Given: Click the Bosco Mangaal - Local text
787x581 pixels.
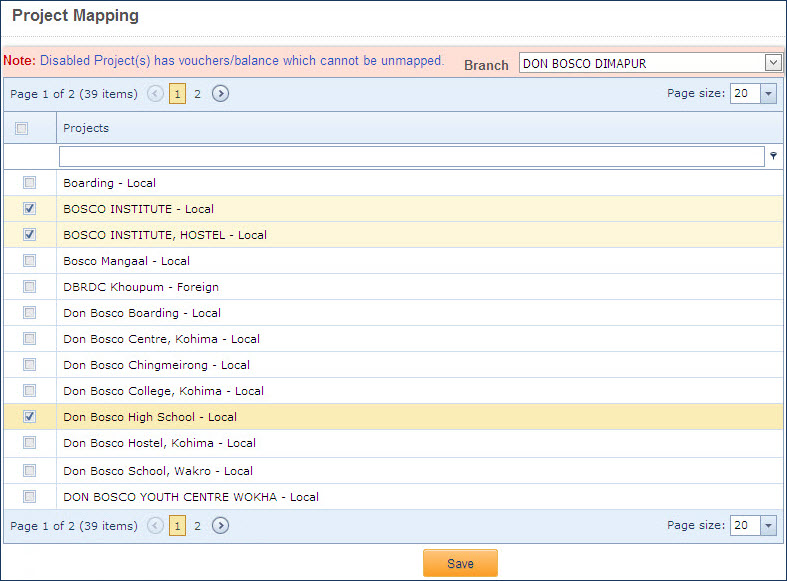Looking at the screenshot, I should [x=126, y=261].
